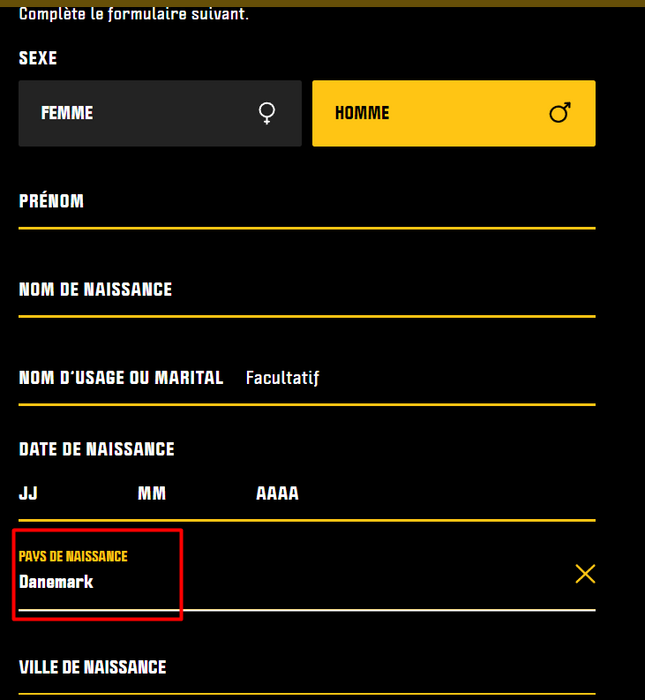
Task: Click the yellow Pays de naissance label
Action: [x=73, y=556]
